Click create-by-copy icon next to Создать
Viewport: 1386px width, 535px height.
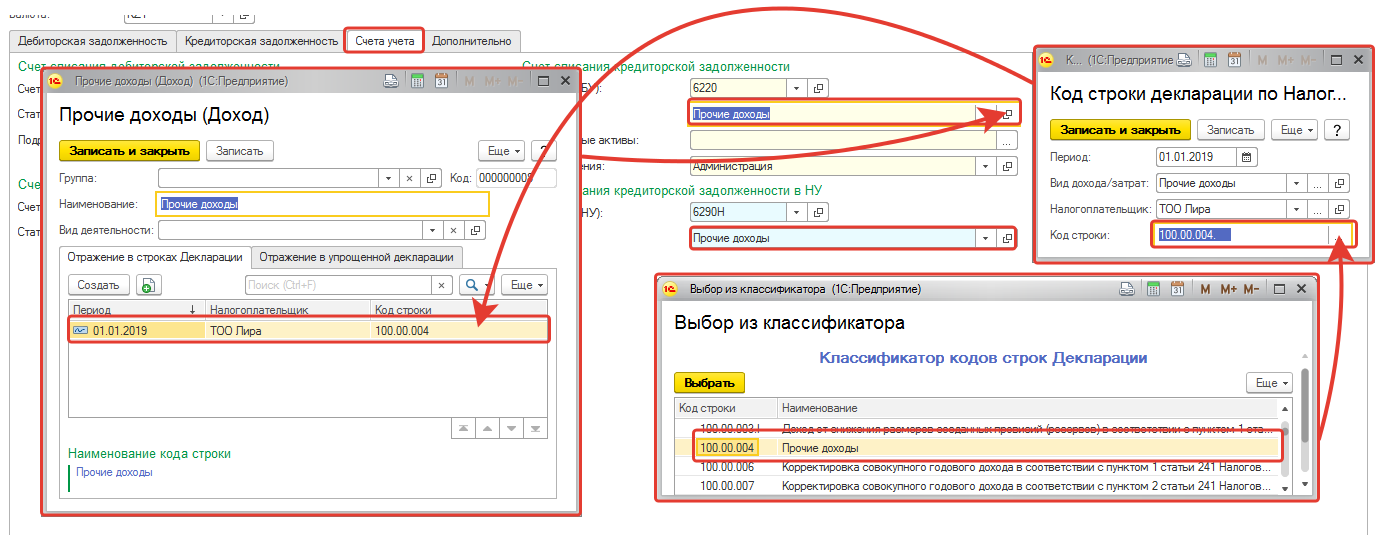pos(148,285)
